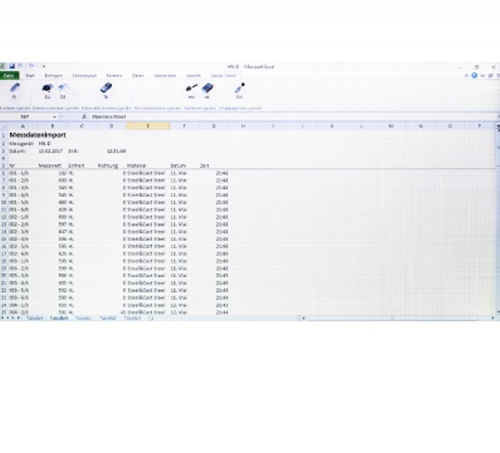
Task: Click the Redo icon in quick access toolbar
Action: click(31, 66)
